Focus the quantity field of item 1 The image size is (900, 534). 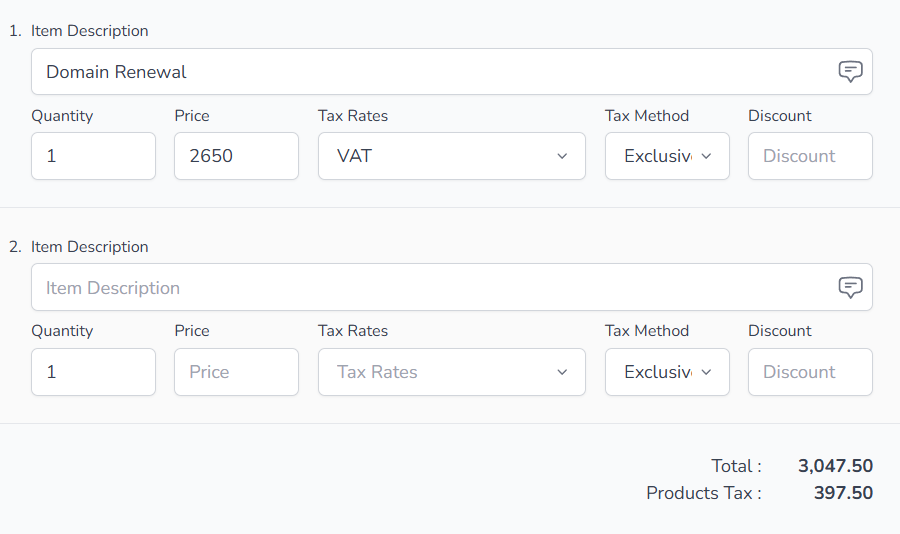pos(94,156)
